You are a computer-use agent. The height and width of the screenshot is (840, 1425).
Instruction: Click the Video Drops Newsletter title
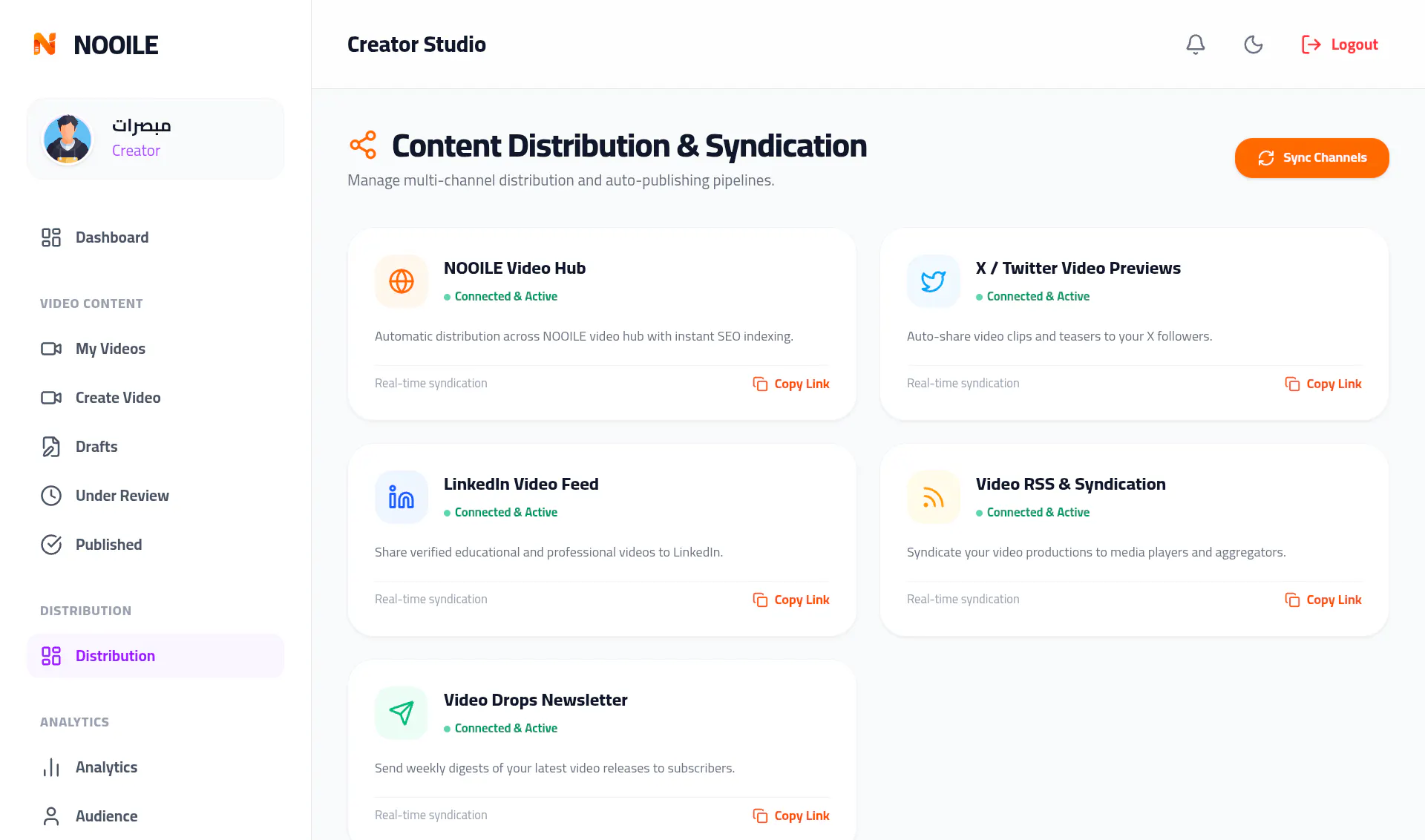535,700
